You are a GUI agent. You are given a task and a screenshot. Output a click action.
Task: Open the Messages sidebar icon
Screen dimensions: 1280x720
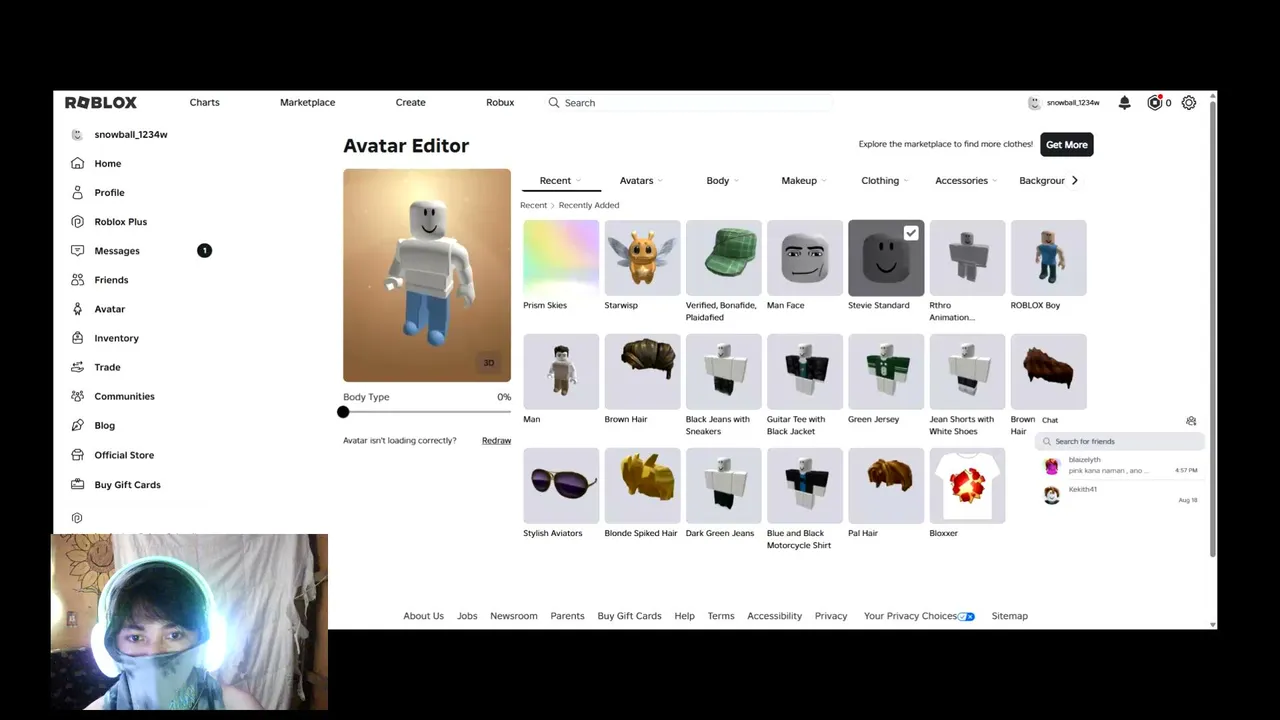tap(77, 250)
